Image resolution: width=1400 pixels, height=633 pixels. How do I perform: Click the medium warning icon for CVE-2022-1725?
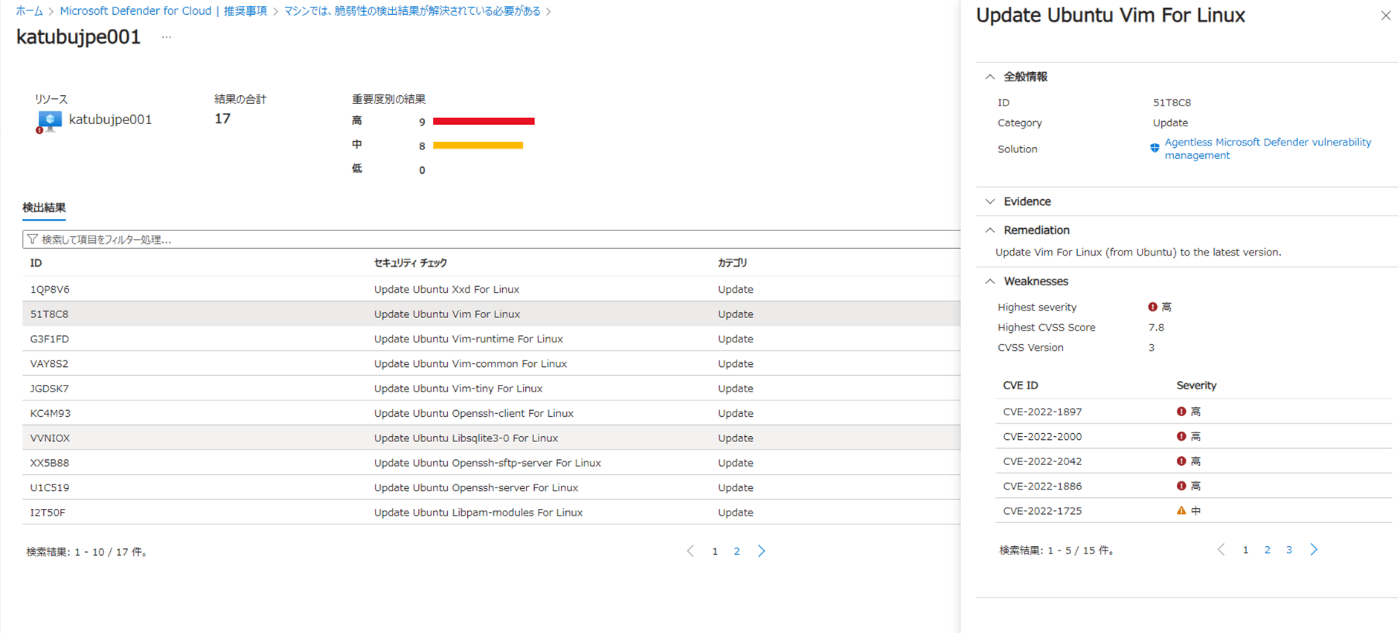[1182, 511]
